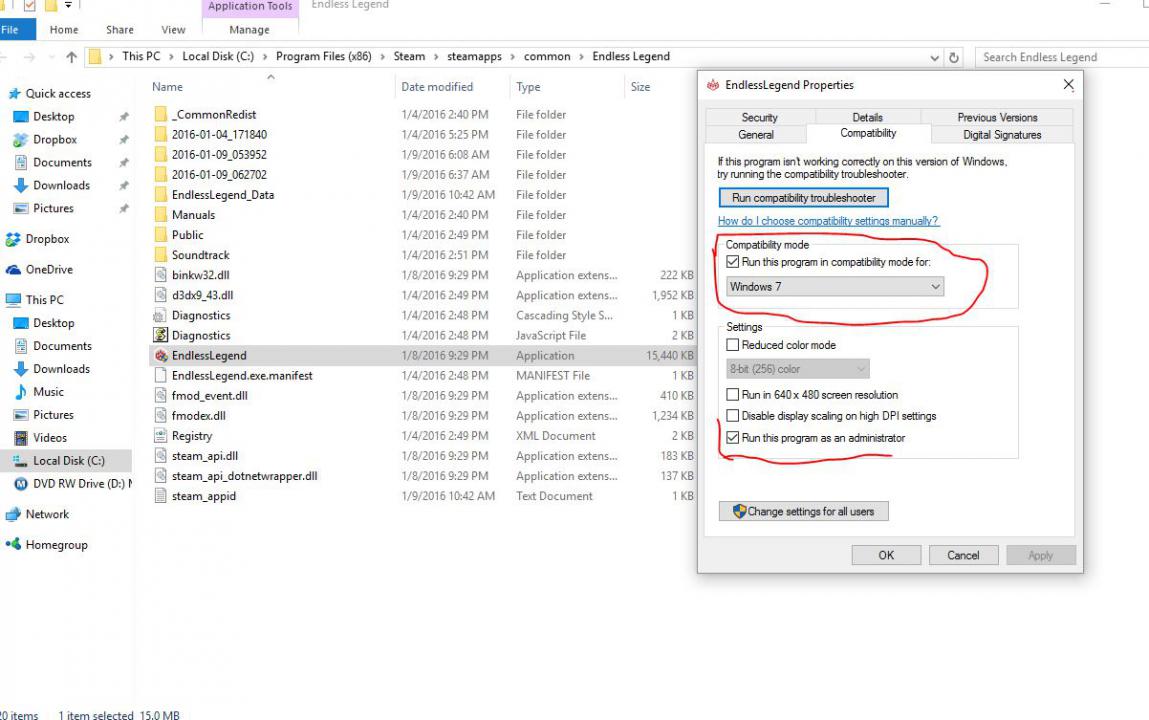The height and width of the screenshot is (720, 1149).
Task: Select the Registry XML document icon
Action: coord(160,436)
